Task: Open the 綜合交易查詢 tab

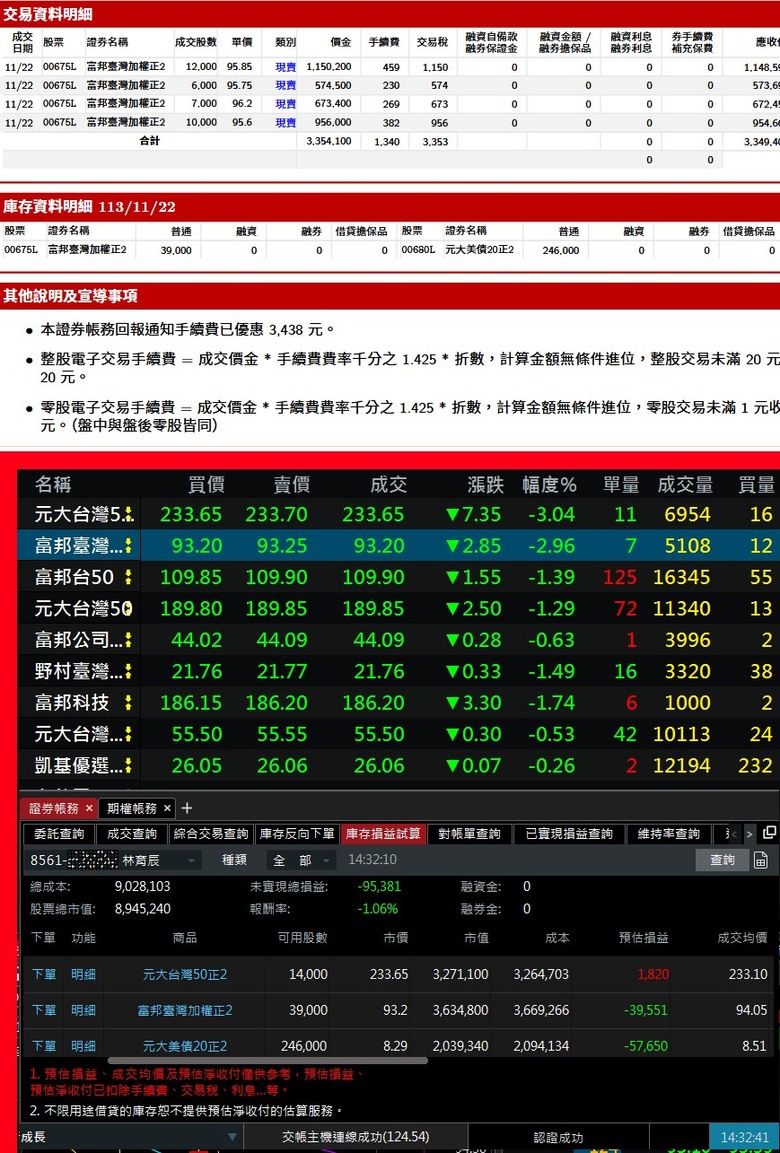Action: [211, 834]
